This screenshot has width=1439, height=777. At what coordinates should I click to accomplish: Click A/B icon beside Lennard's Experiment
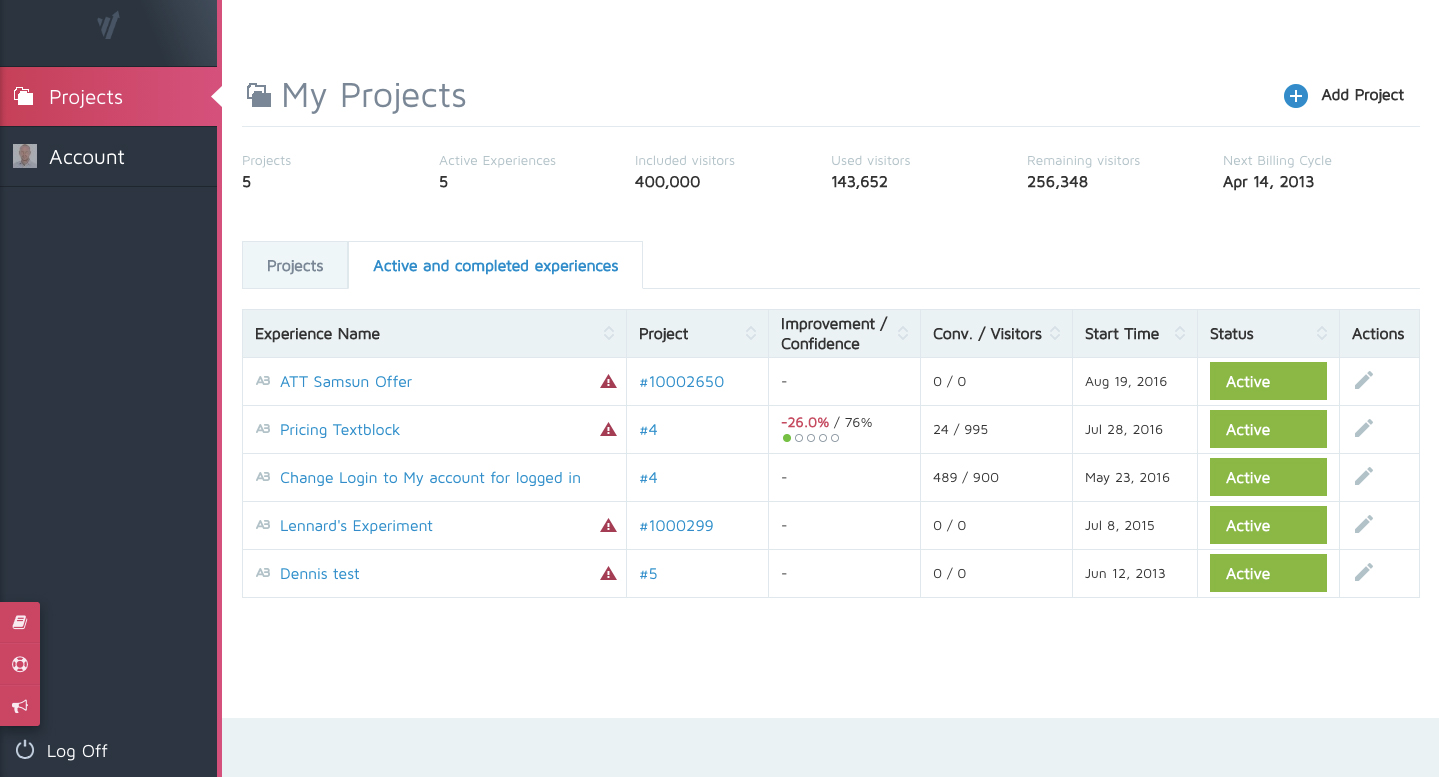coord(263,525)
